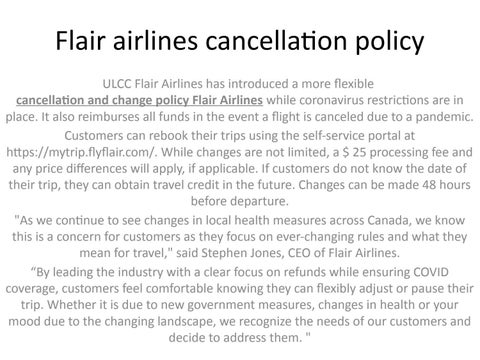
Task: Click the line any price differences will apply
Action: (x=240, y=169)
